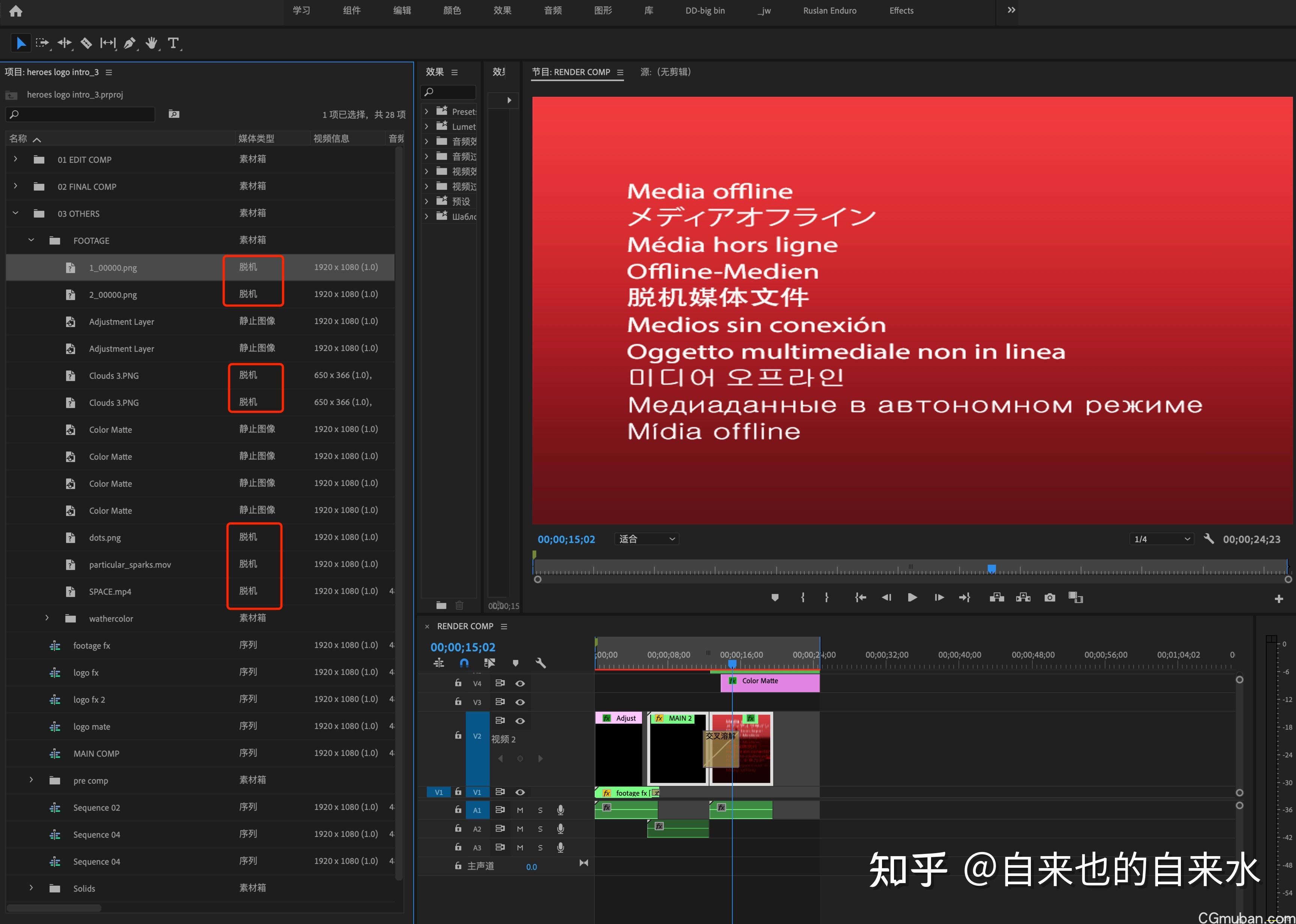The height and width of the screenshot is (924, 1296).
Task: Select the Slip tool
Action: (108, 43)
